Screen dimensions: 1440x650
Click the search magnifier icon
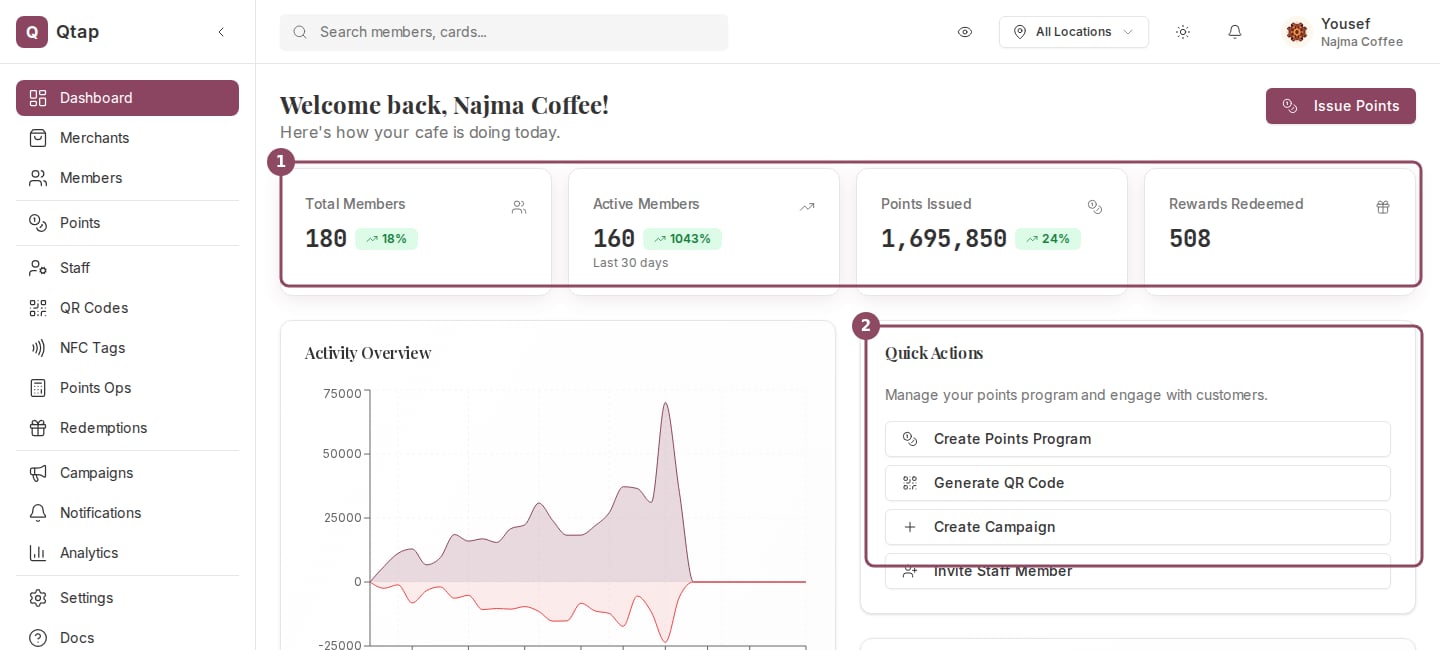(x=300, y=32)
